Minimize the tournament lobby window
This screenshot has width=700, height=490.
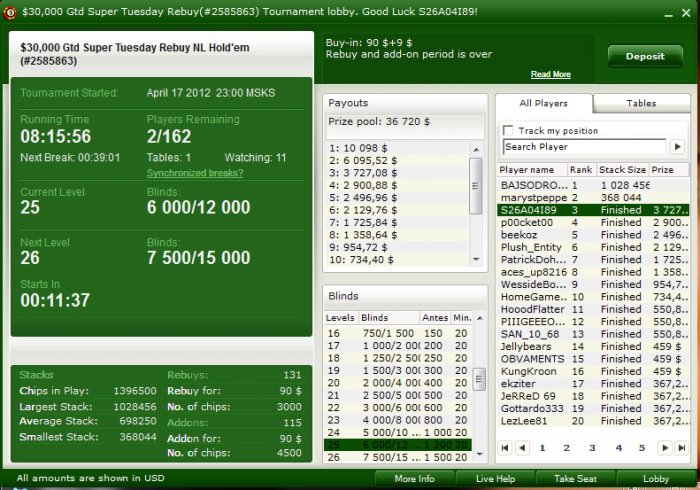tap(668, 13)
